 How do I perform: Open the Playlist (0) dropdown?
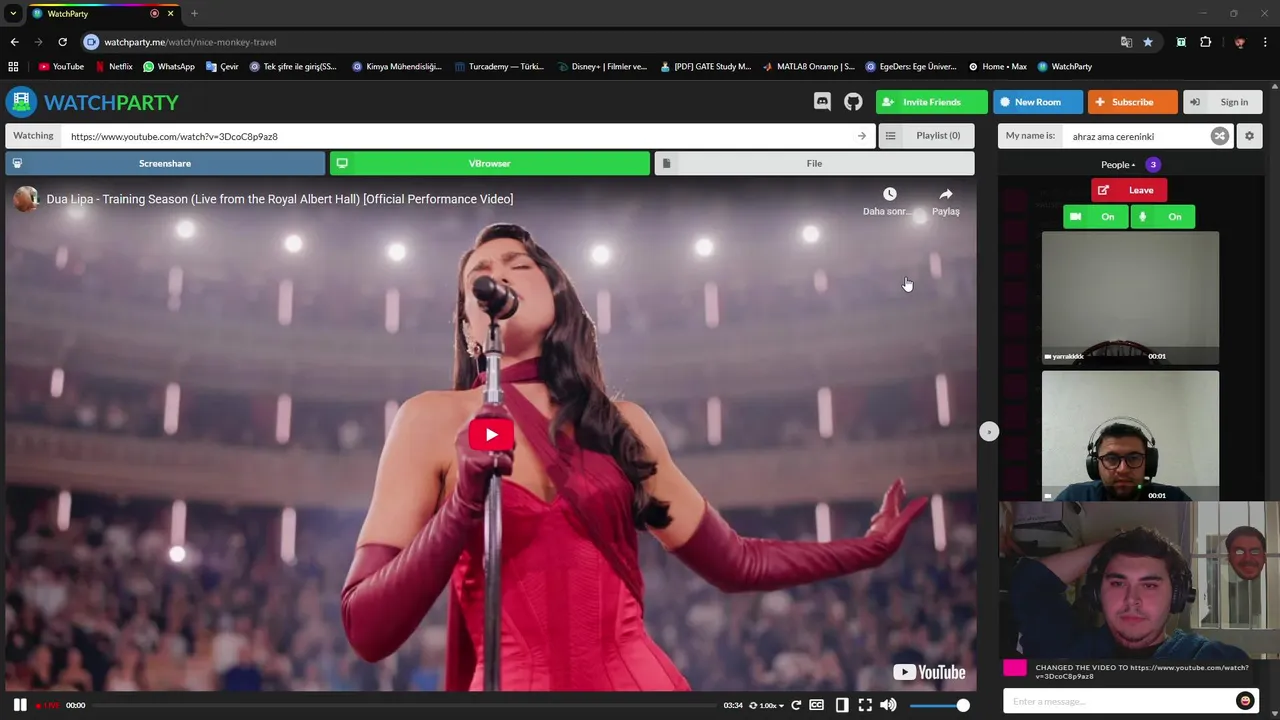(926, 136)
